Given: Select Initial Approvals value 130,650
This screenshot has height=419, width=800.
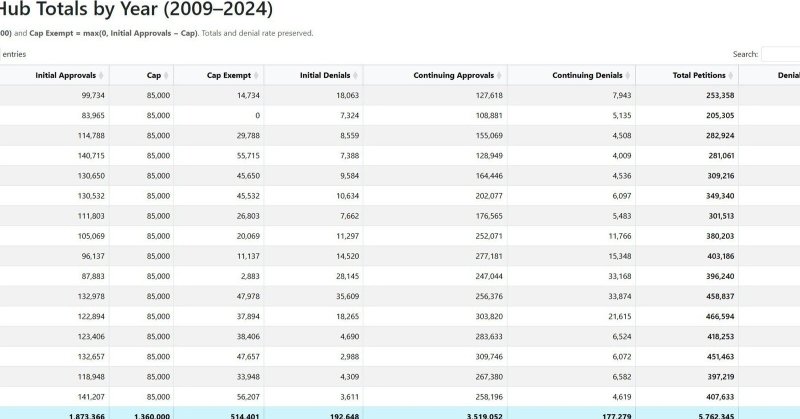Looking at the screenshot, I should point(91,176).
